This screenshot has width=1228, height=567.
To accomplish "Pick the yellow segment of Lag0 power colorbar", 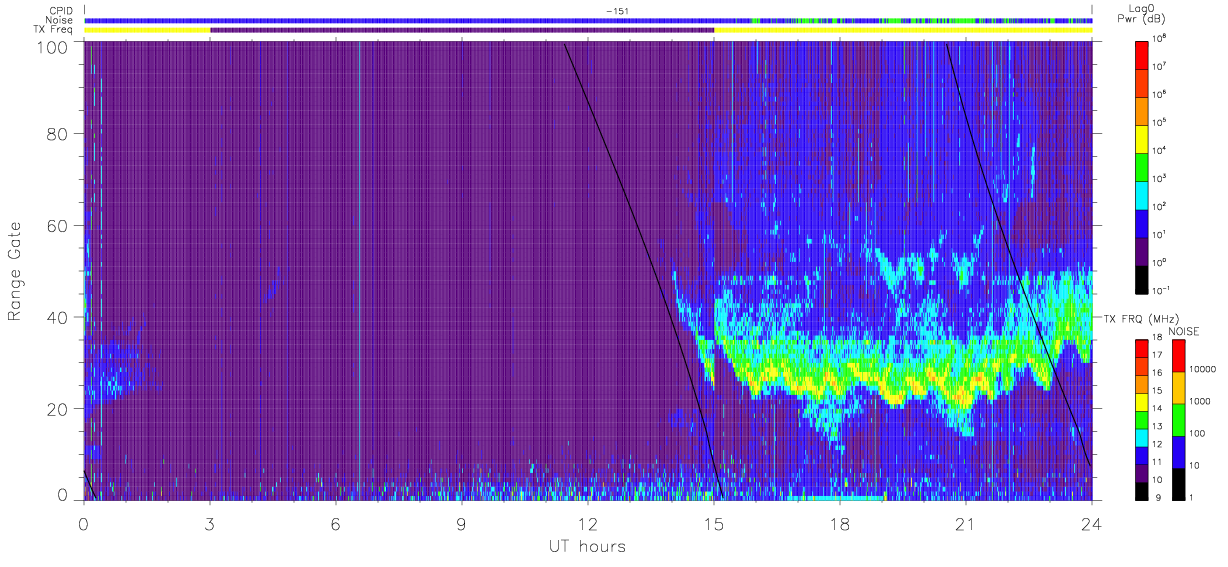I will coord(1142,137).
